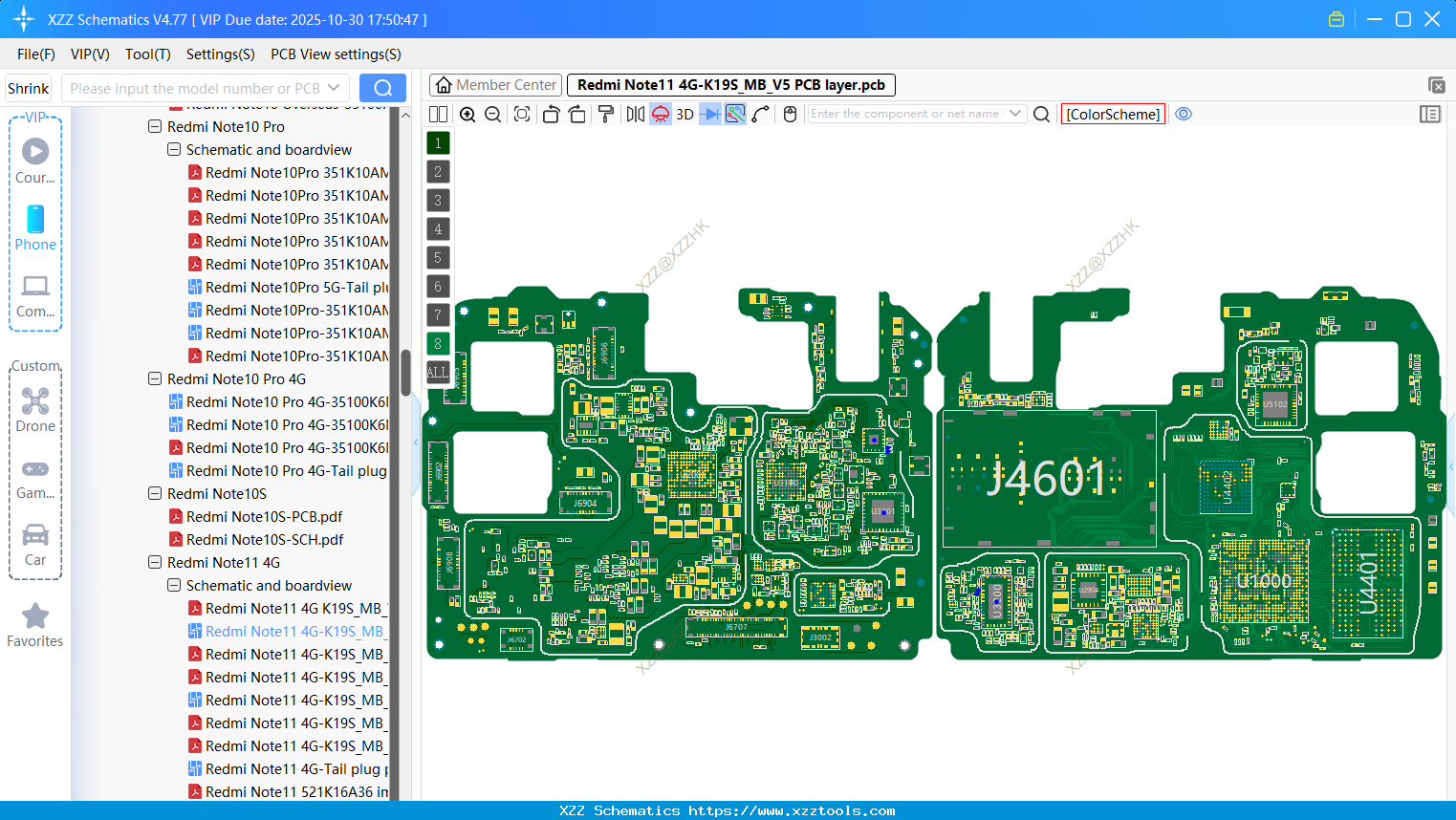1456x820 pixels.
Task: Click the close tabs icon beside tab bar
Action: pyautogui.click(x=1436, y=85)
